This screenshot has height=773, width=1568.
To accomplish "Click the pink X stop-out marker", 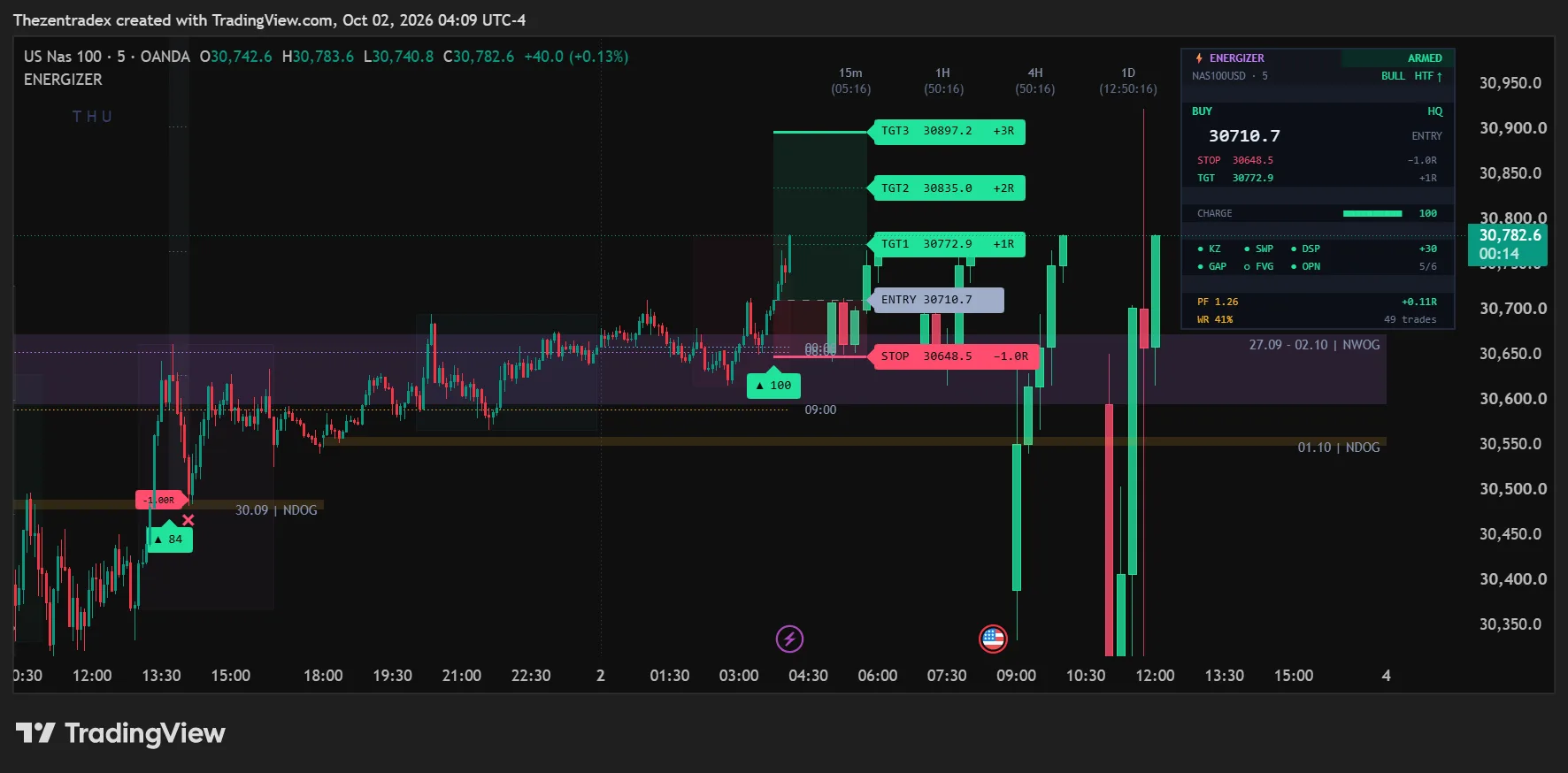I will tap(188, 520).
